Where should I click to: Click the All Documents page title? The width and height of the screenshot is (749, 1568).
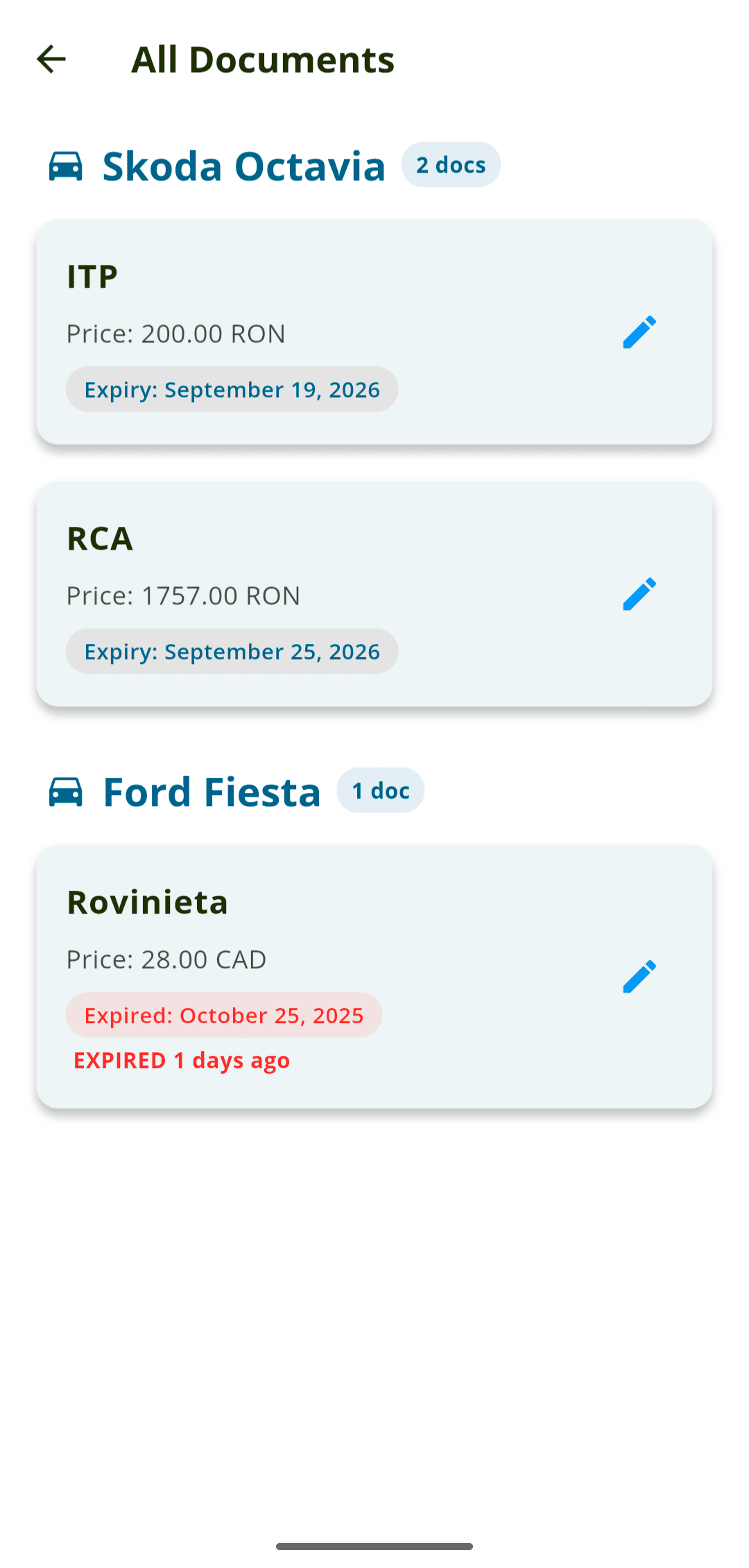pos(263,60)
